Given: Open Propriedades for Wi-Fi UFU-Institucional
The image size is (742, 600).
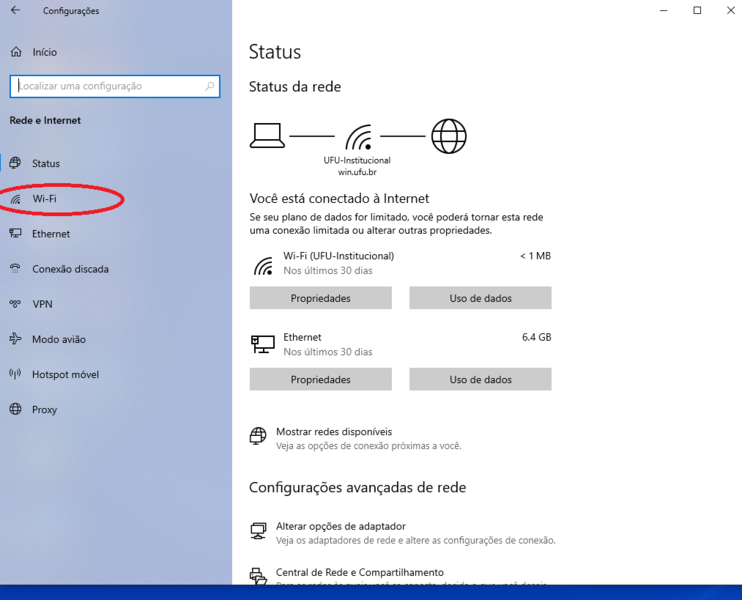Looking at the screenshot, I should 320,298.
